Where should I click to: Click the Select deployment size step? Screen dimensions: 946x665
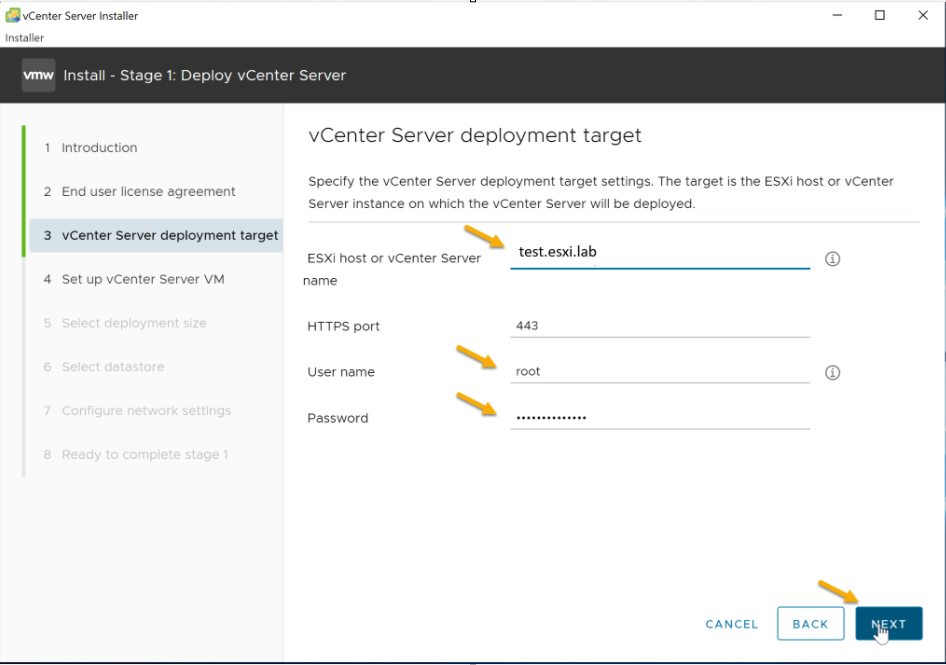pyautogui.click(x=133, y=324)
